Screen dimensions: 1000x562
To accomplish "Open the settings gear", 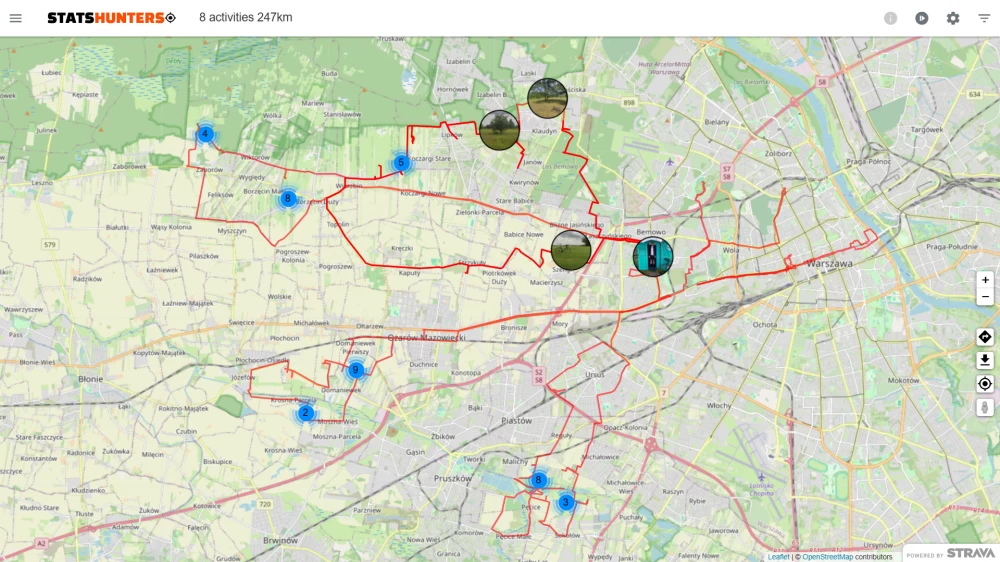I will pos(953,18).
